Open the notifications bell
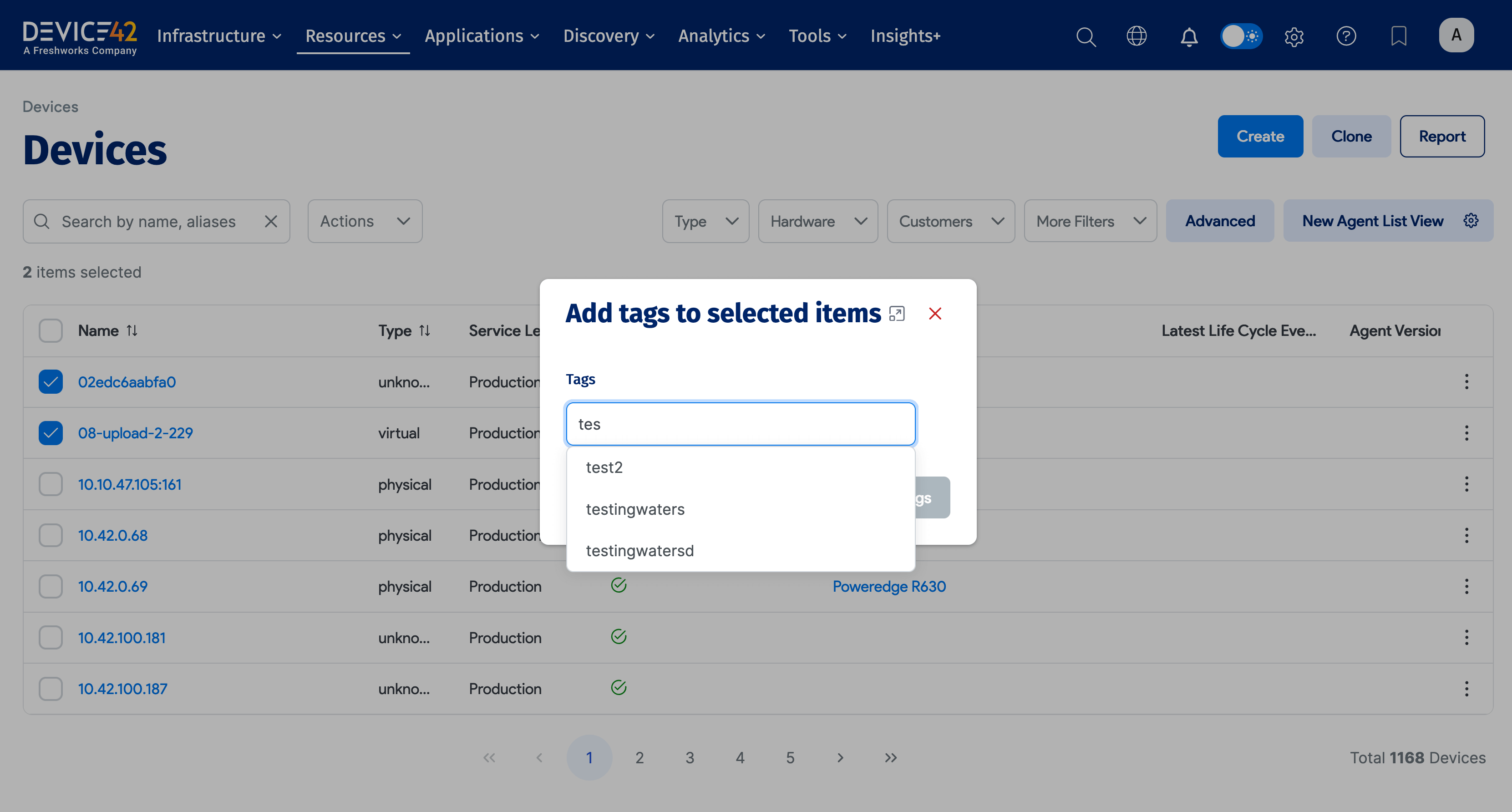This screenshot has height=812, width=1512. [x=1188, y=36]
